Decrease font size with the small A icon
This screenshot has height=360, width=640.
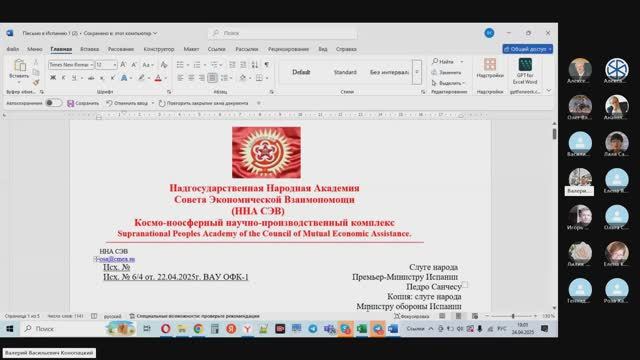(x=134, y=65)
